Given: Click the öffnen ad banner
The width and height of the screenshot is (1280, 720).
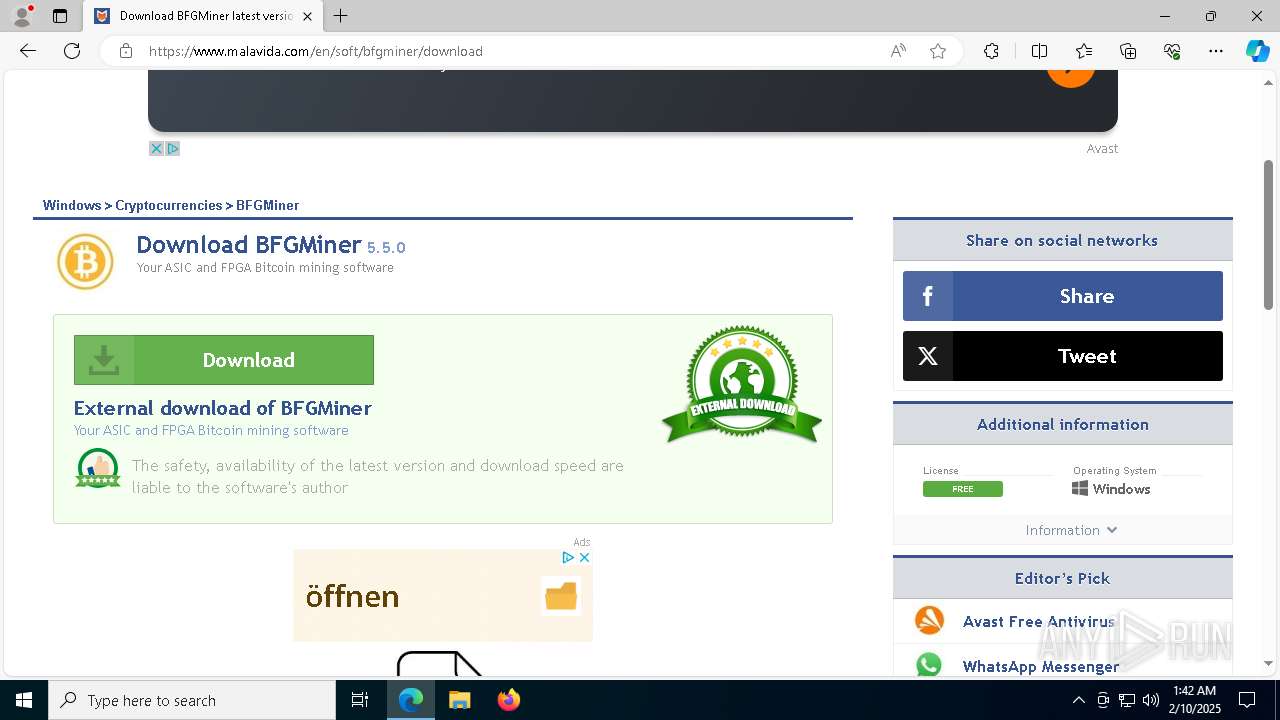Looking at the screenshot, I should point(443,596).
